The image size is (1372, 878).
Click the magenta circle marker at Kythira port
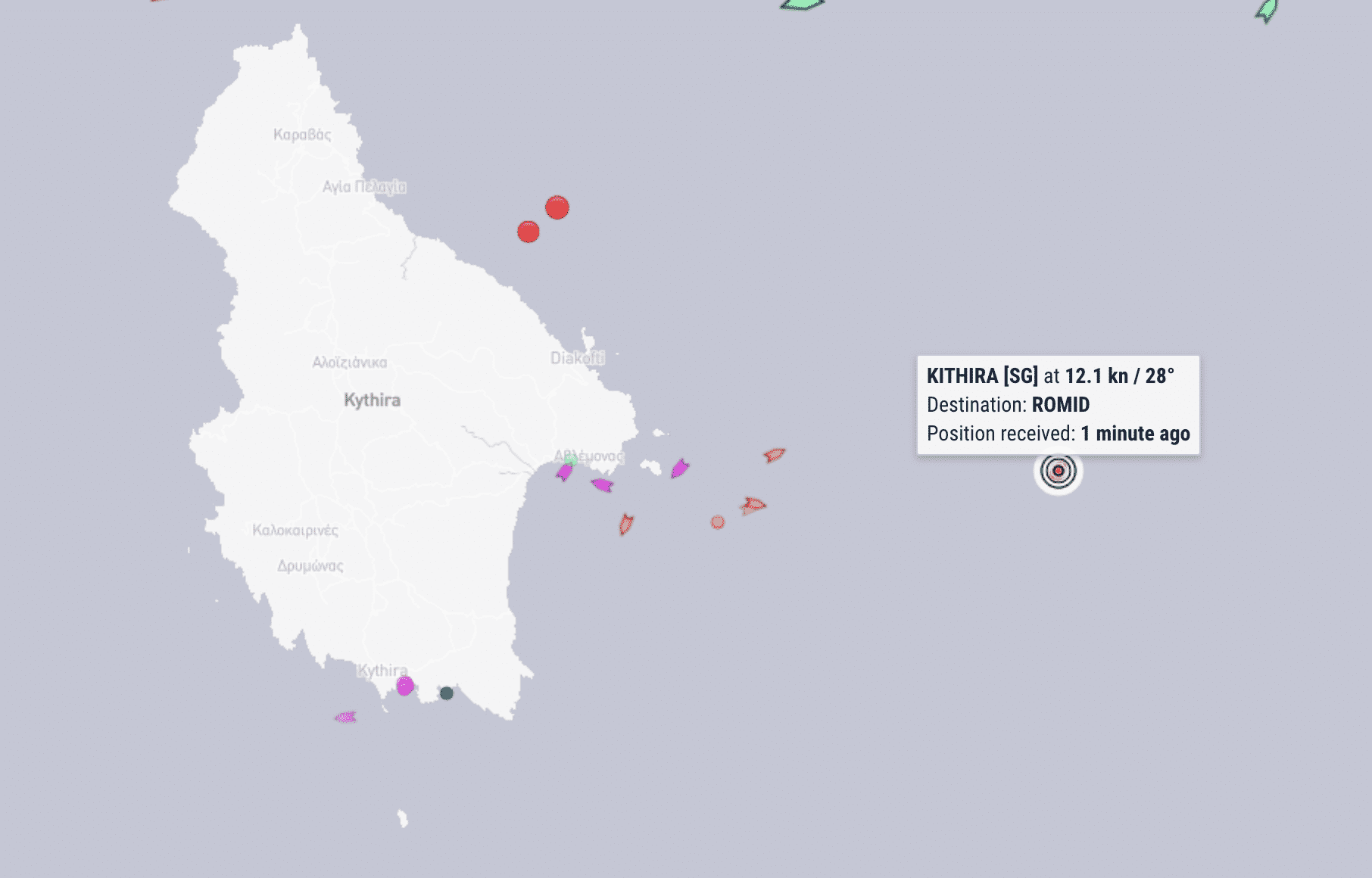[405, 687]
